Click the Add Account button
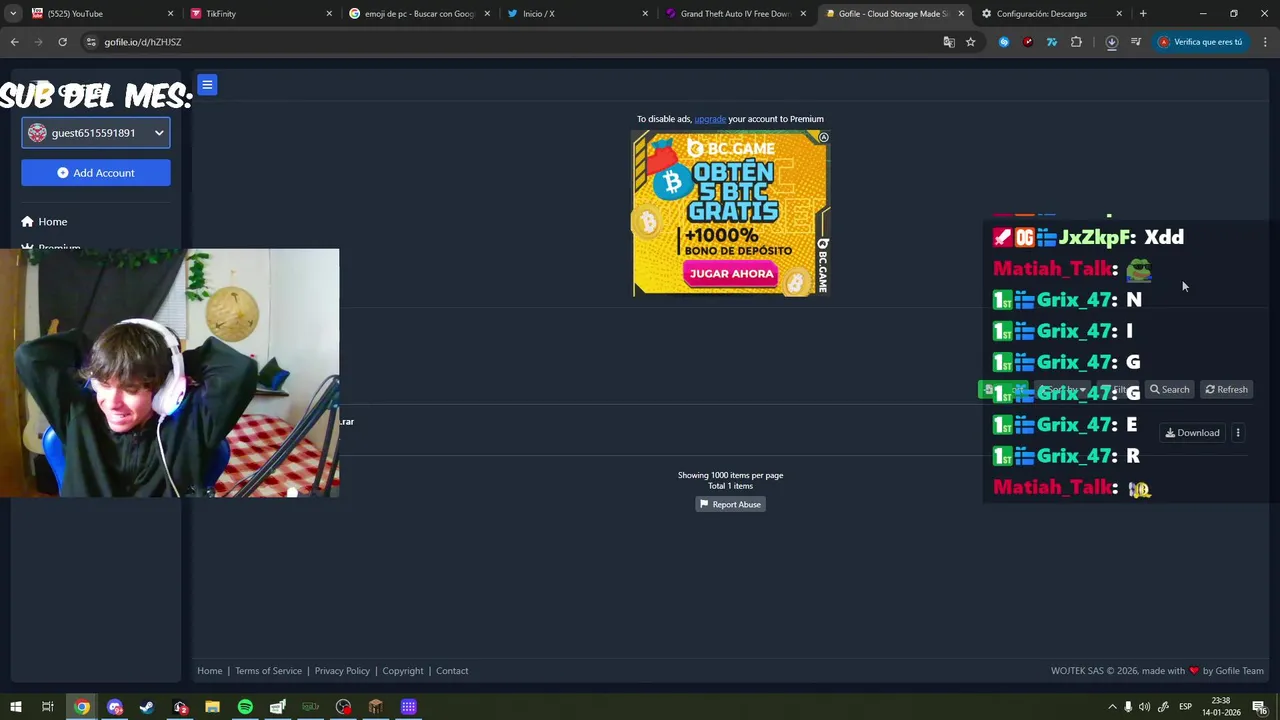This screenshot has width=1280, height=720. (x=96, y=173)
